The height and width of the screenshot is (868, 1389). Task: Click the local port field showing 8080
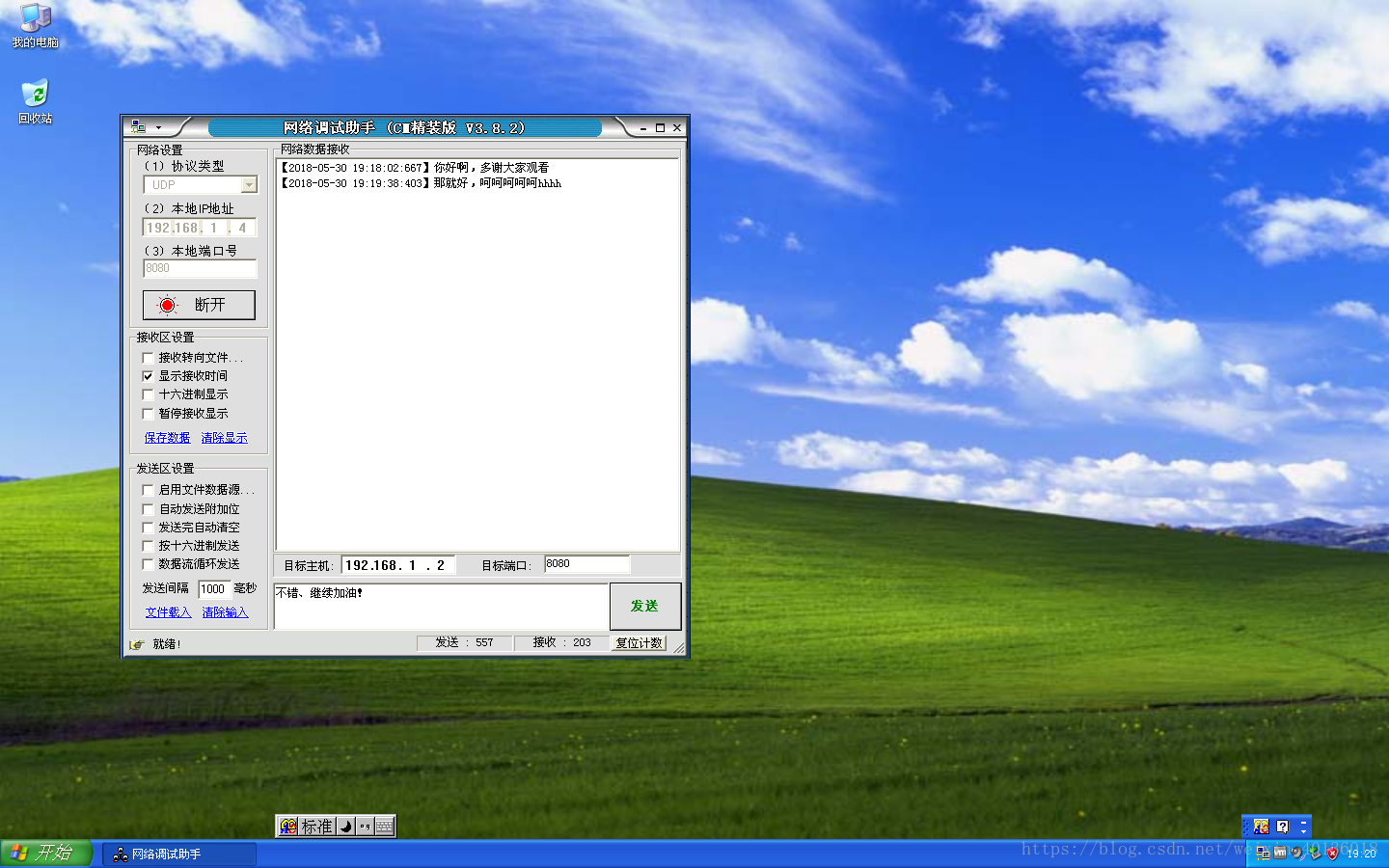pos(200,268)
